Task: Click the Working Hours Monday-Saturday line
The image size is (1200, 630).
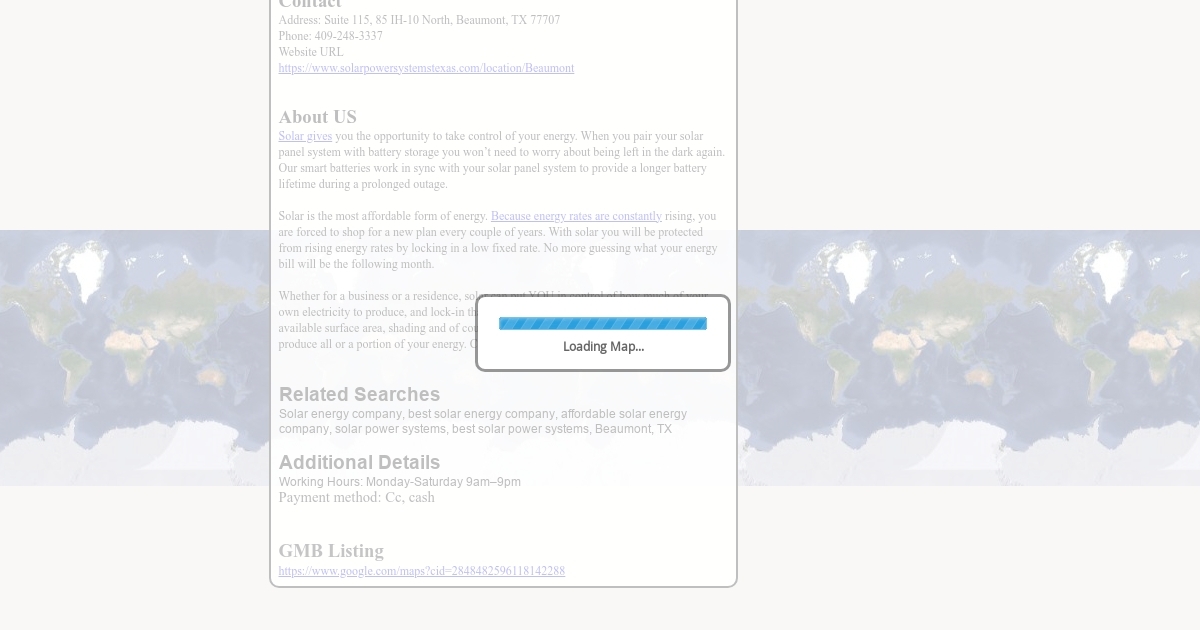Action: [399, 482]
